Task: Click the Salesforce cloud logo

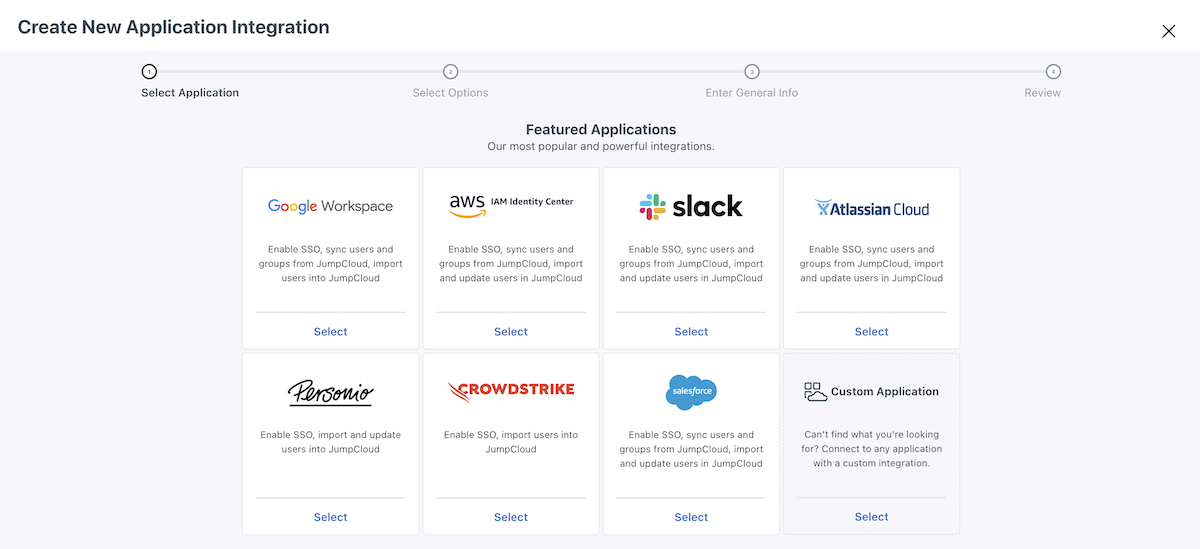Action: click(691, 391)
